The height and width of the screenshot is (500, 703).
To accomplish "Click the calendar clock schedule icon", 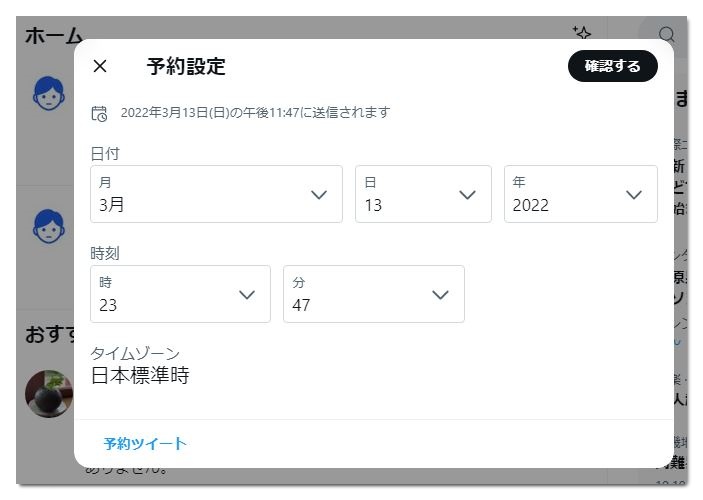I will pos(99,113).
